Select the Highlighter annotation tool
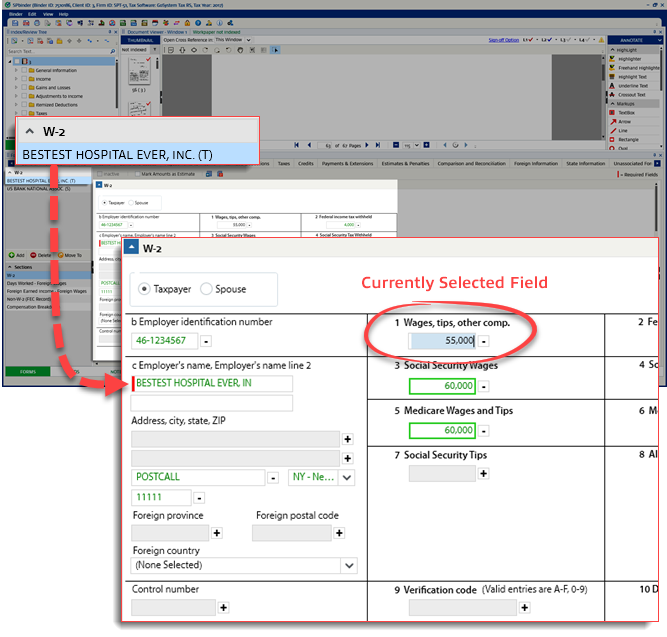 pyautogui.click(x=629, y=58)
